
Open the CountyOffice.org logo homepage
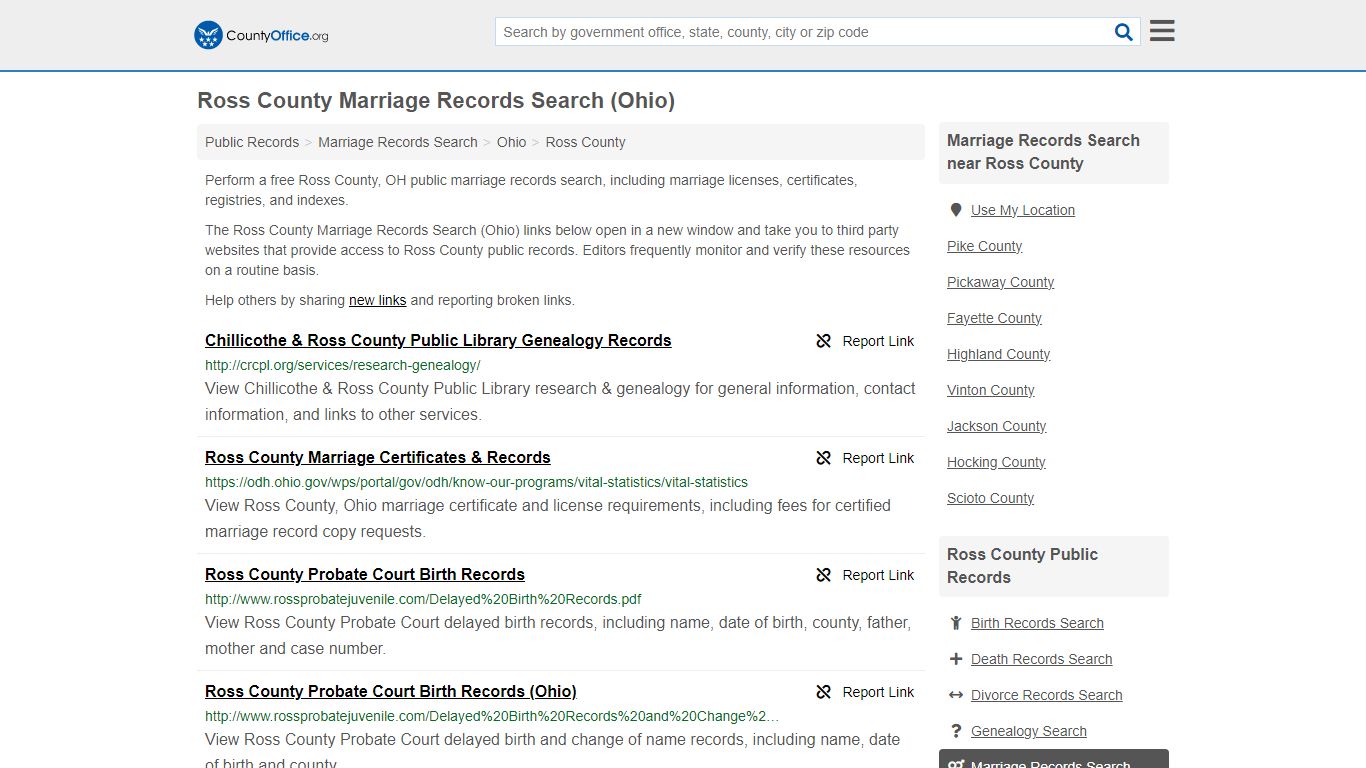(261, 35)
